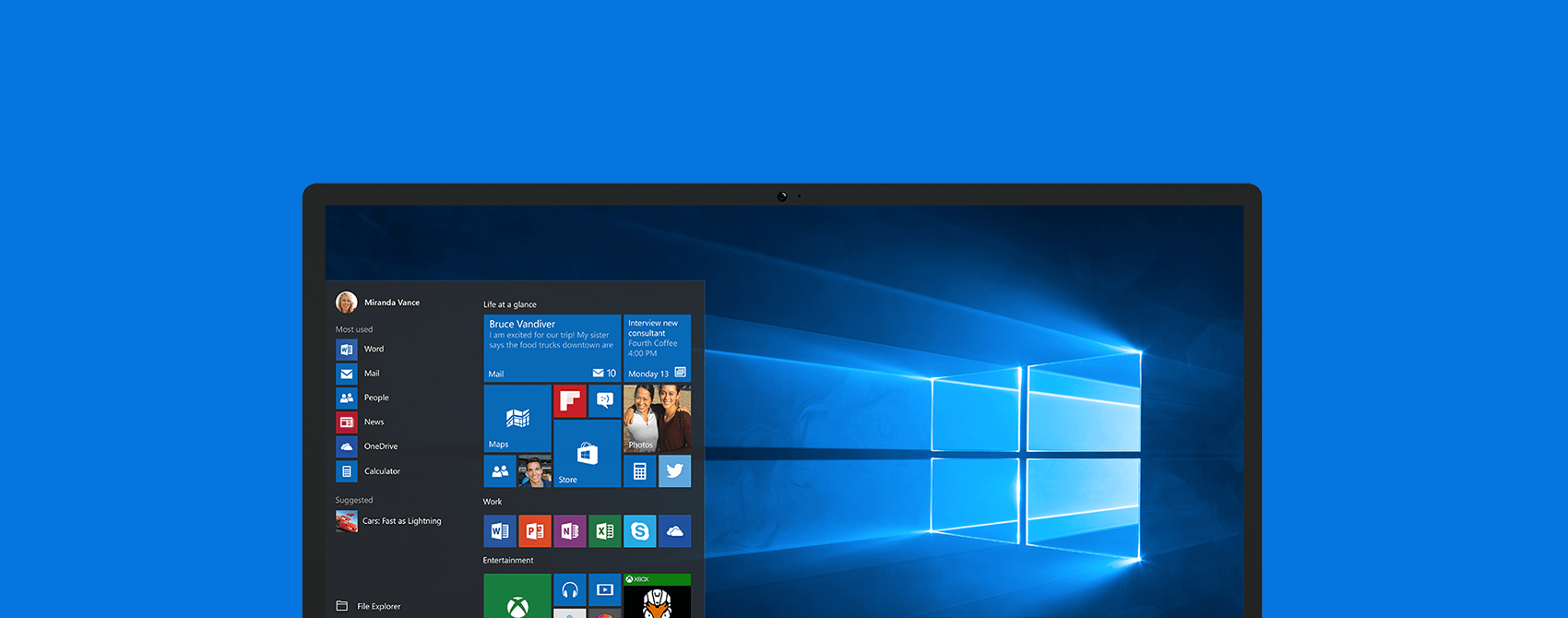The height and width of the screenshot is (618, 1568).
Task: Open the Xbox game tile with robot helmet
Action: click(x=658, y=596)
